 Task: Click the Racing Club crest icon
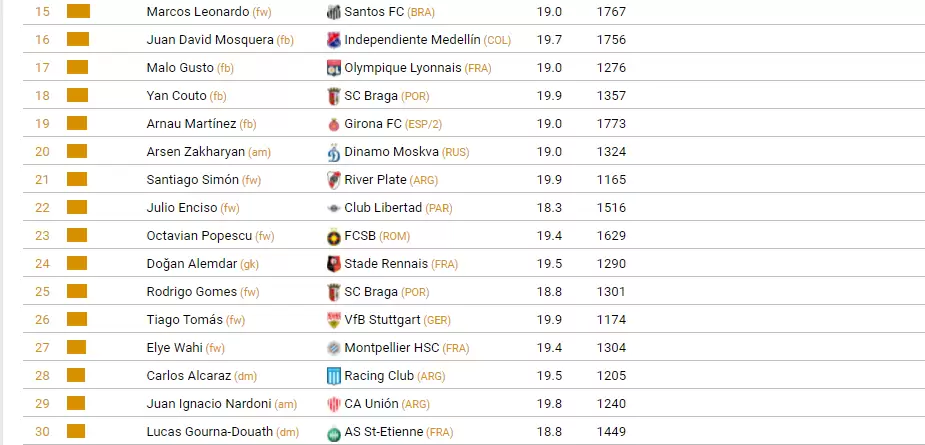coord(334,376)
